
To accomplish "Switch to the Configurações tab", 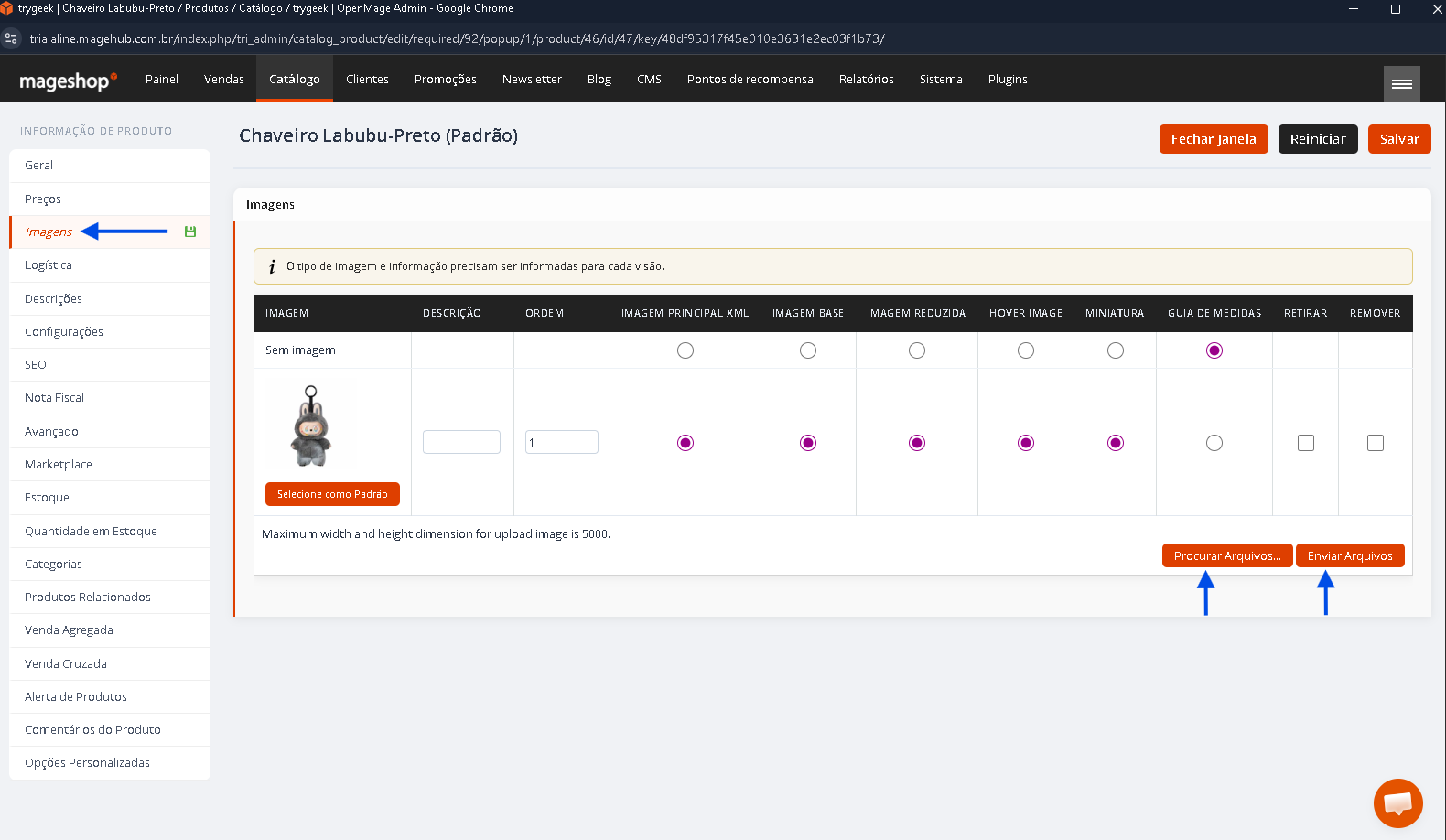I will [110, 331].
